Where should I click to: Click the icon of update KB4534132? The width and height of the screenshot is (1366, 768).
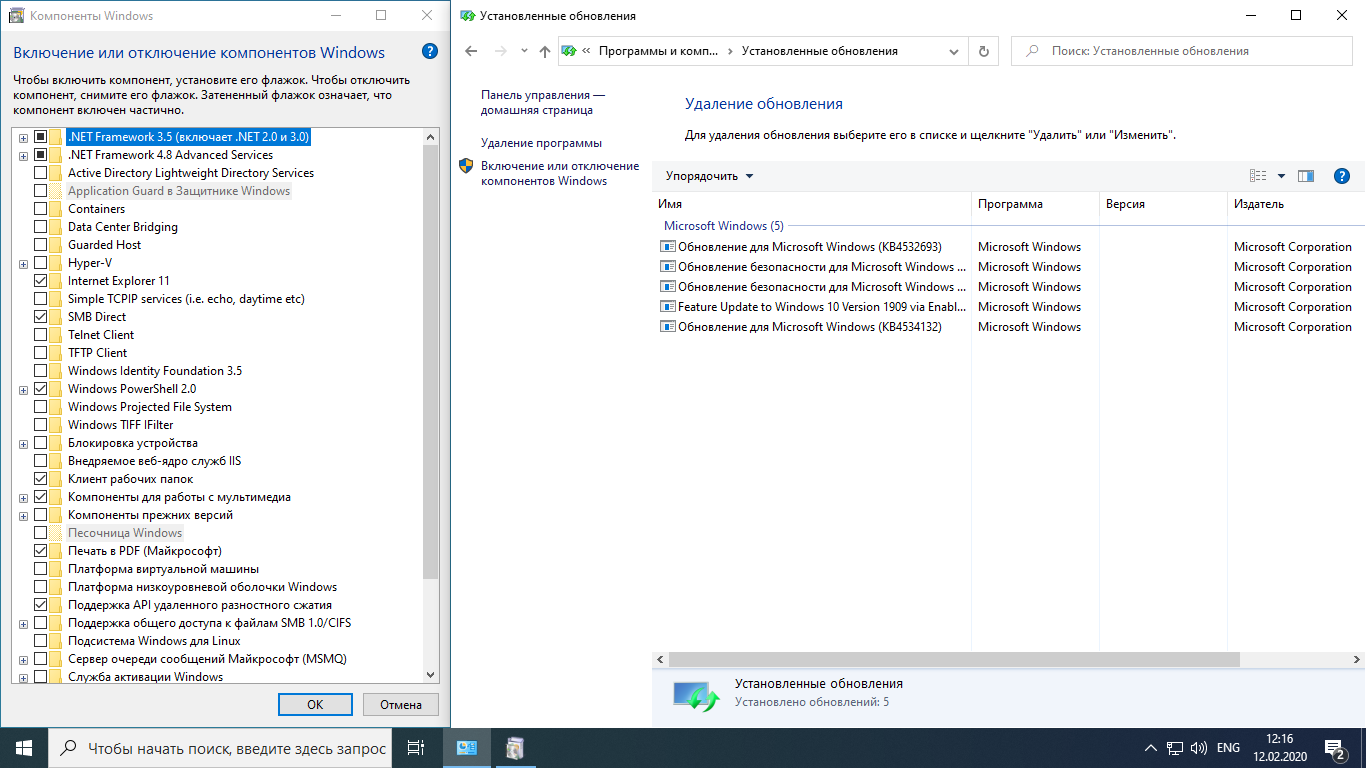point(668,327)
